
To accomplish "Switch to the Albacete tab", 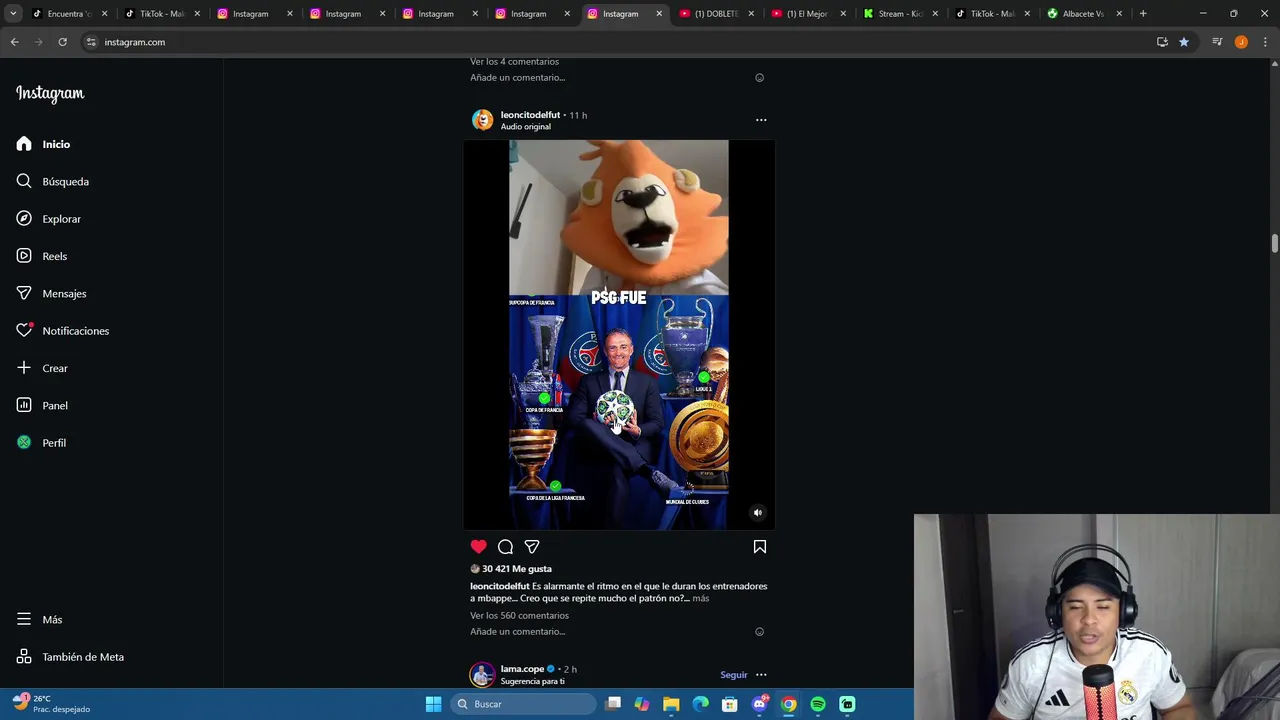I will 1084,14.
